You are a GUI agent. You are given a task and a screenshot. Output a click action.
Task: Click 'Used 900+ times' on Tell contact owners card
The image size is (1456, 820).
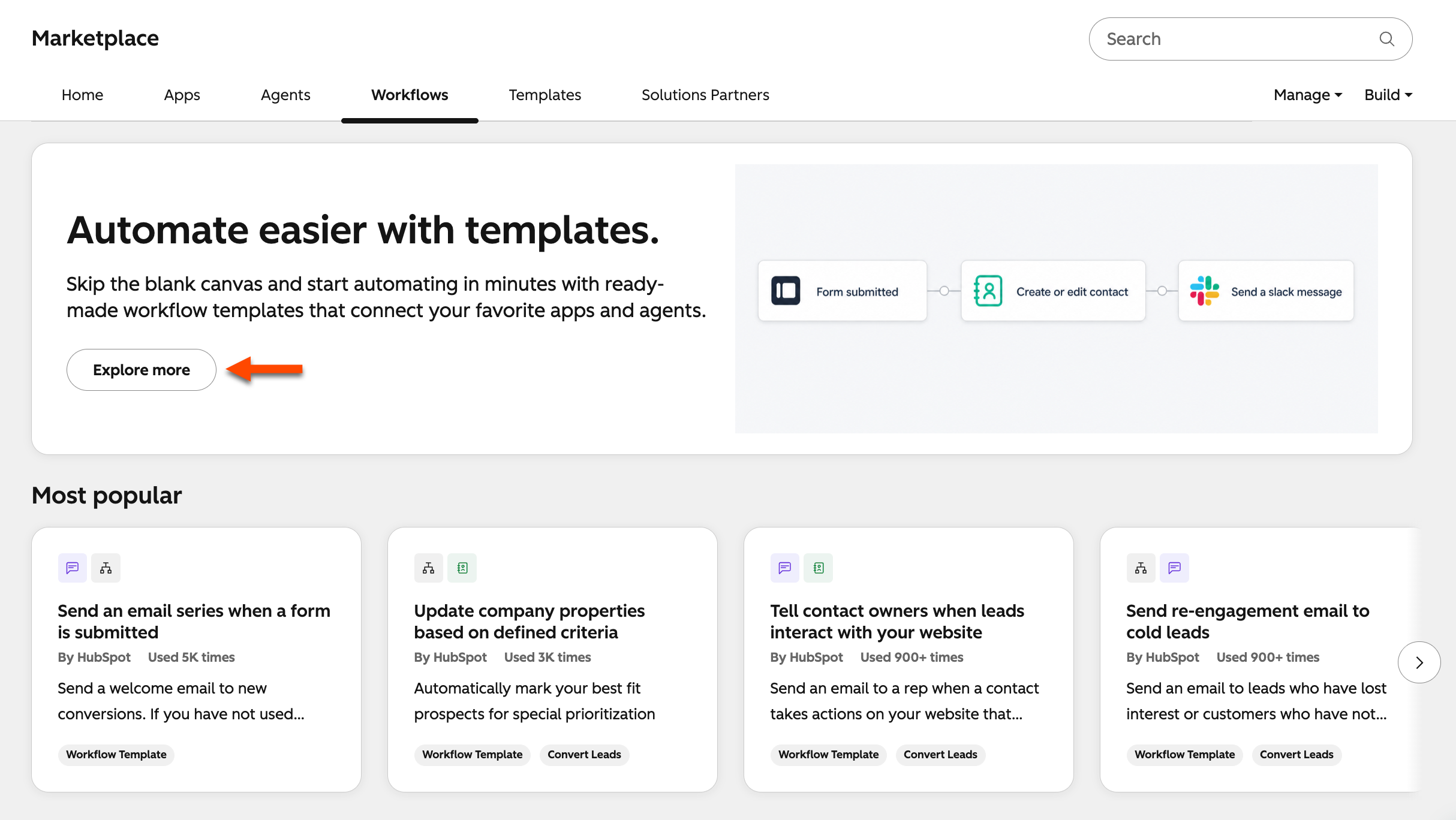pyautogui.click(x=912, y=658)
